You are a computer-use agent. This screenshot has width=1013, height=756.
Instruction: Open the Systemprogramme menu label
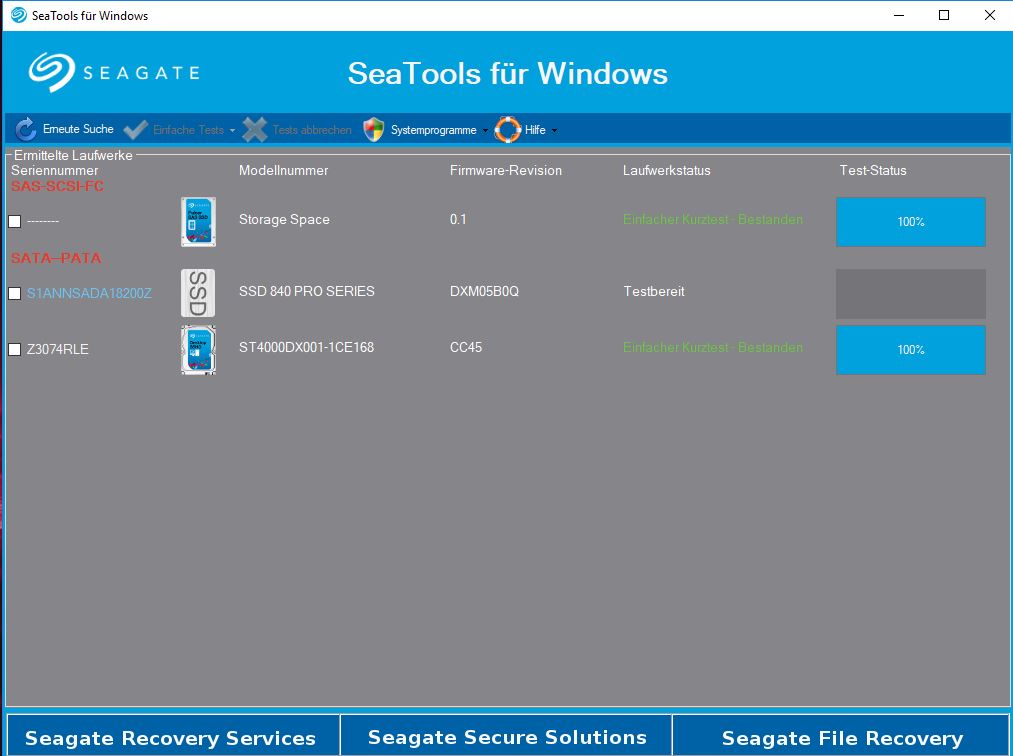433,130
